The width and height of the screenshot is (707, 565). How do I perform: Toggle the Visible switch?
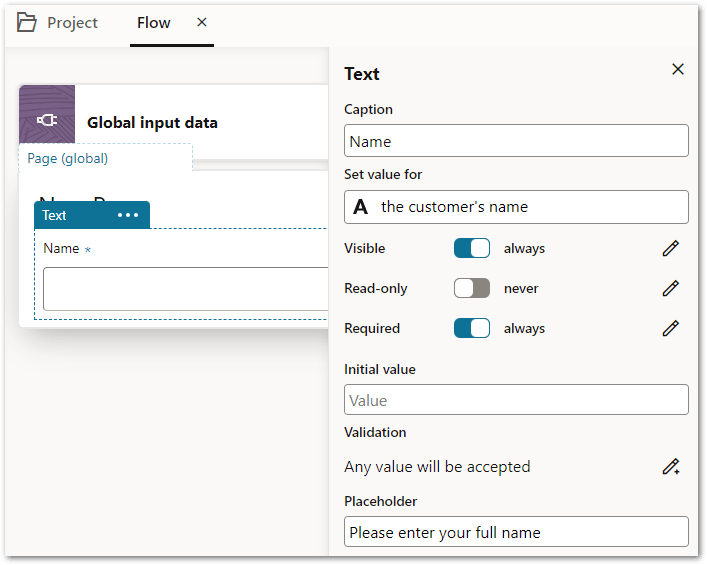point(472,248)
